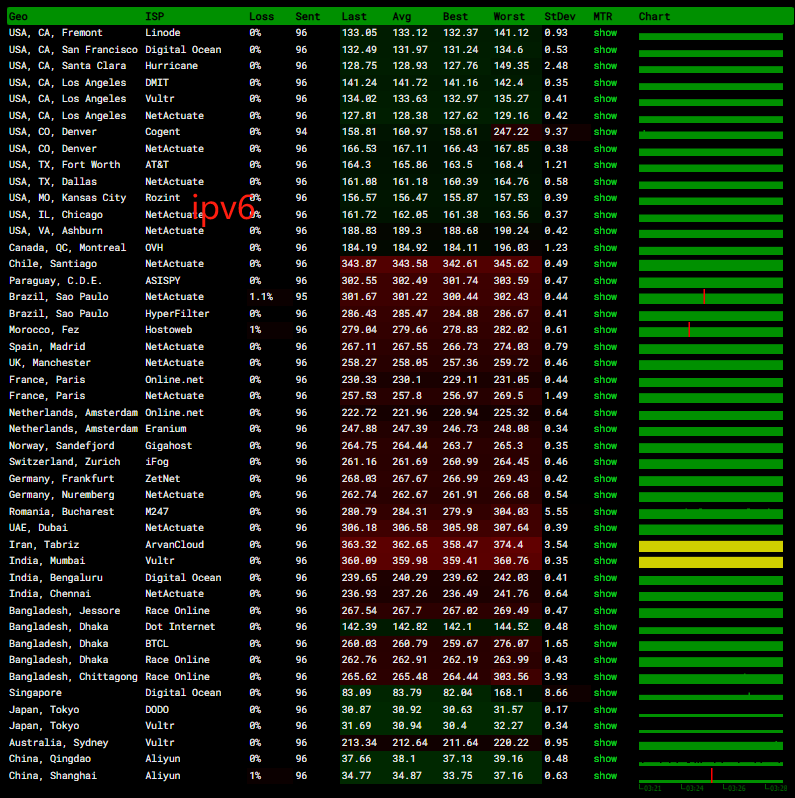795x798 pixels.
Task: Click show for Paraguay ASISPY row
Action: click(x=605, y=280)
